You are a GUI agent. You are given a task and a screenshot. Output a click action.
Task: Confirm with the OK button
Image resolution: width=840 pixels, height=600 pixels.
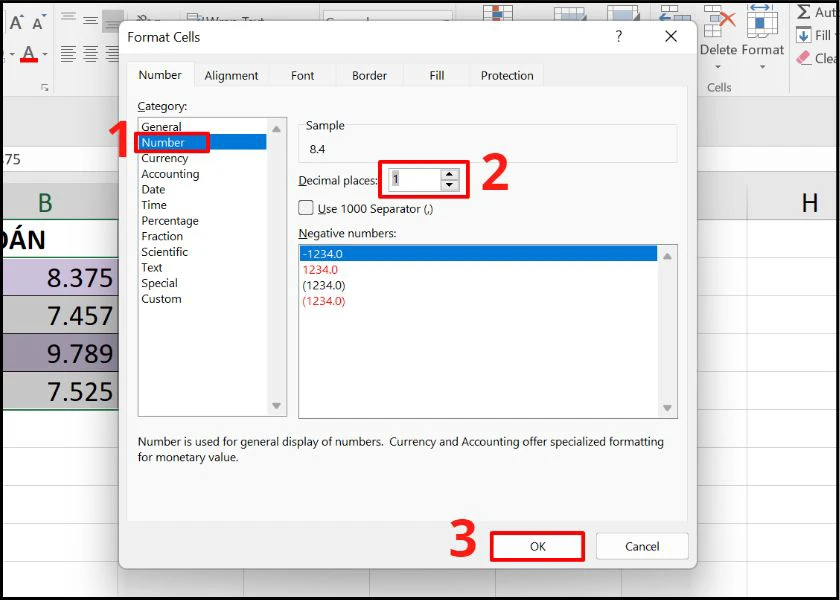[x=537, y=546]
